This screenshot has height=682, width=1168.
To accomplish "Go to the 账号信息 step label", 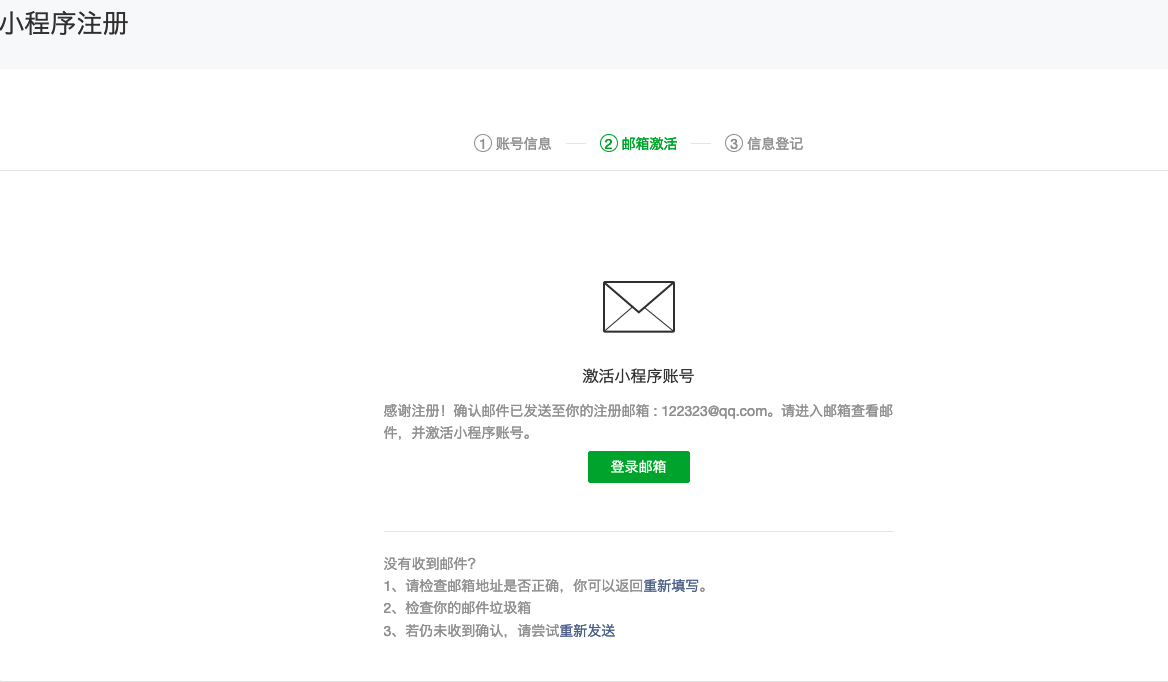I will point(523,144).
